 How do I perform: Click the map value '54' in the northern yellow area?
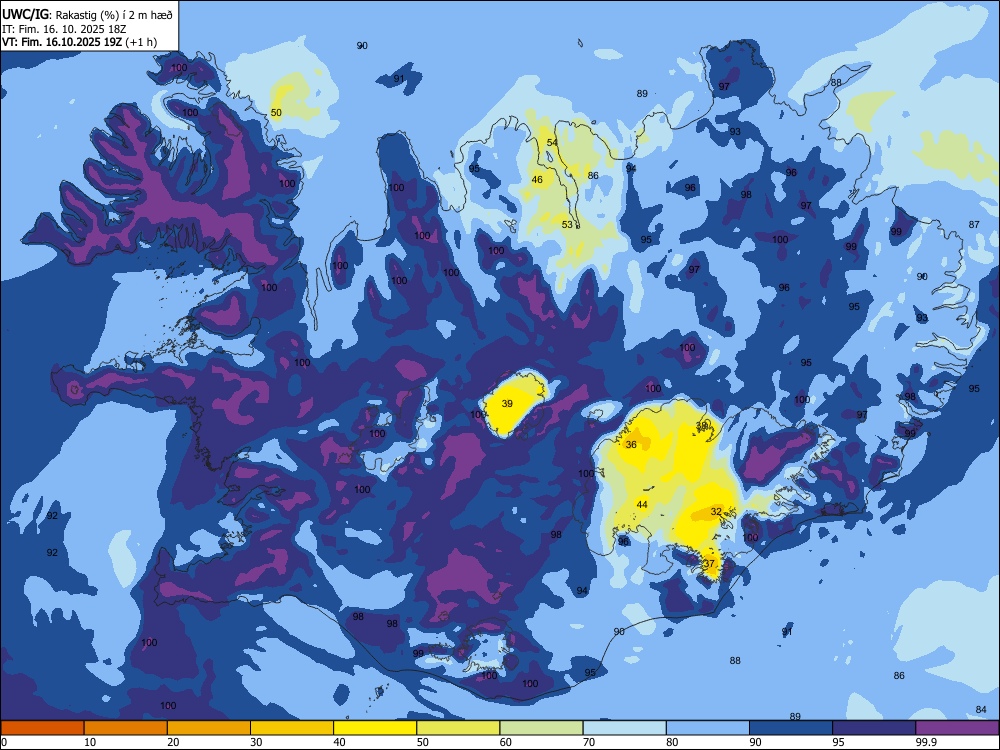552,142
